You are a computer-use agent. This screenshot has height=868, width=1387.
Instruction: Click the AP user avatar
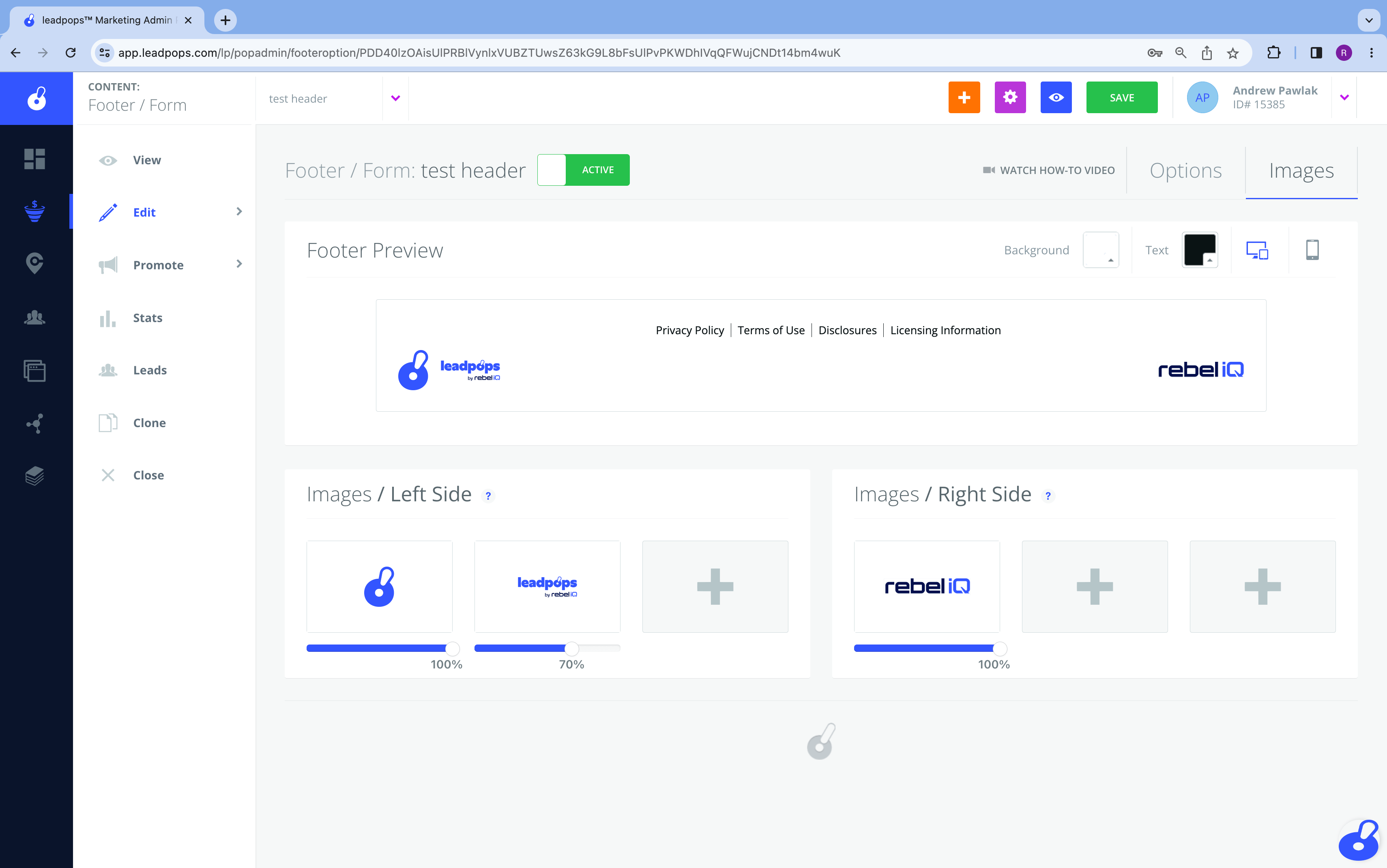click(x=1202, y=98)
